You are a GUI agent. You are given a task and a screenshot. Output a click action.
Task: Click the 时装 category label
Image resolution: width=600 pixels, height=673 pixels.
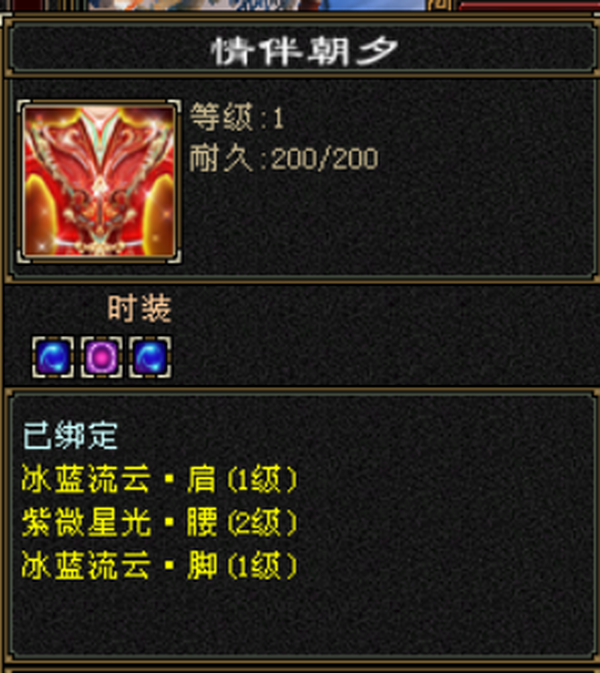(139, 308)
